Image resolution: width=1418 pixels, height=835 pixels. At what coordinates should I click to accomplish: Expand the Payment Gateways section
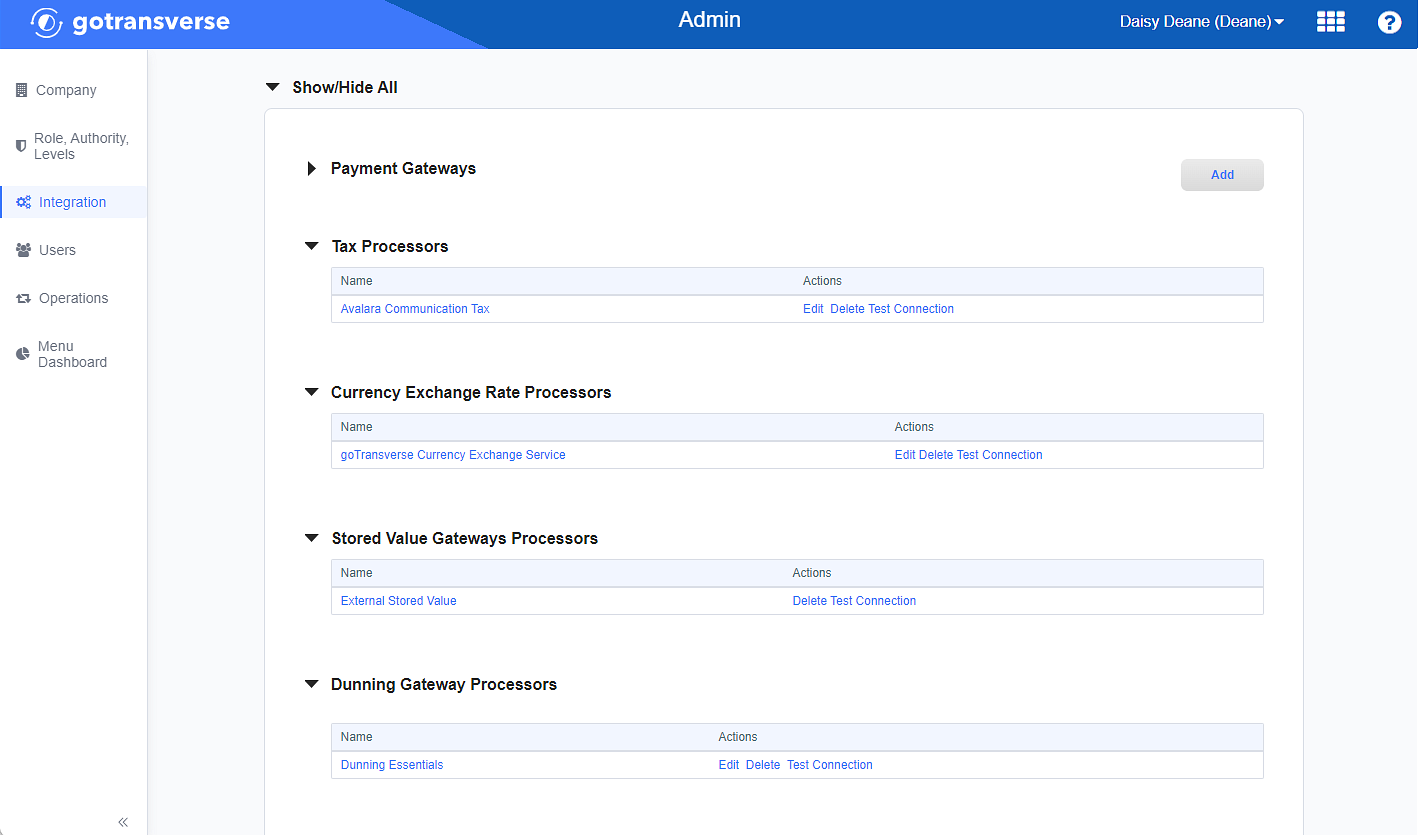click(x=311, y=169)
